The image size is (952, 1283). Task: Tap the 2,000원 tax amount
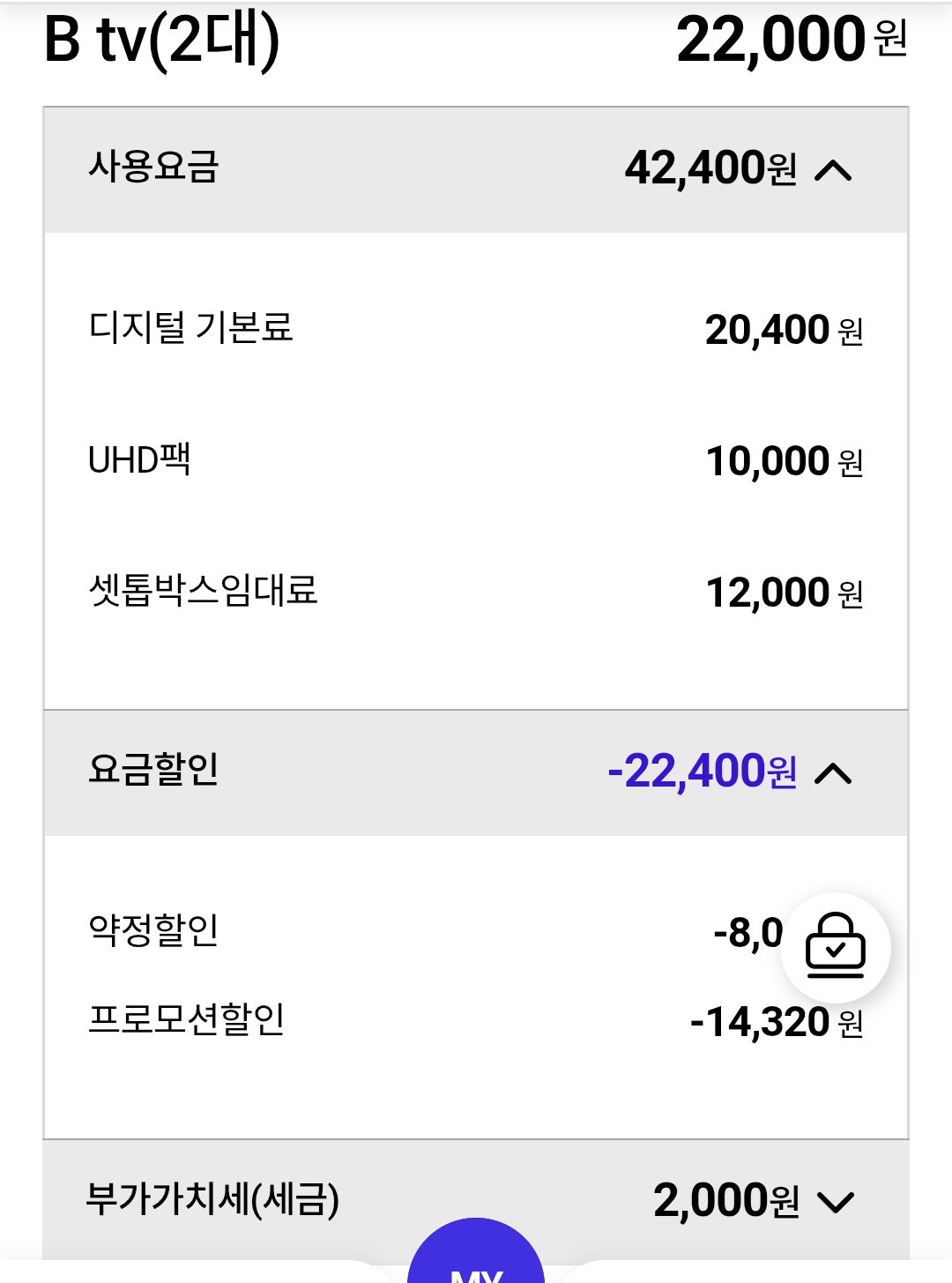(726, 1201)
